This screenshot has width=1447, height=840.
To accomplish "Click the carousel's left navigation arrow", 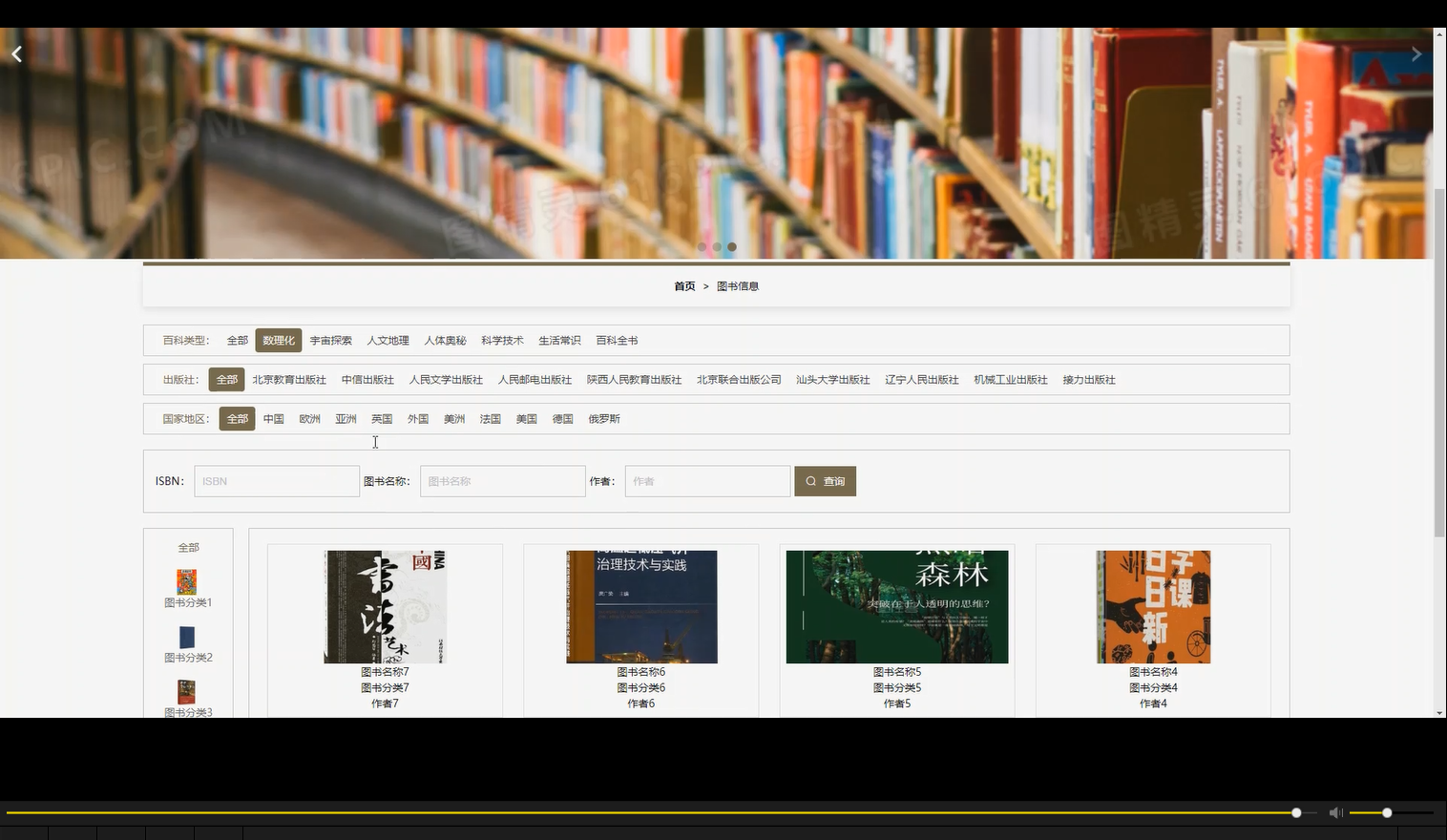I will [15, 53].
